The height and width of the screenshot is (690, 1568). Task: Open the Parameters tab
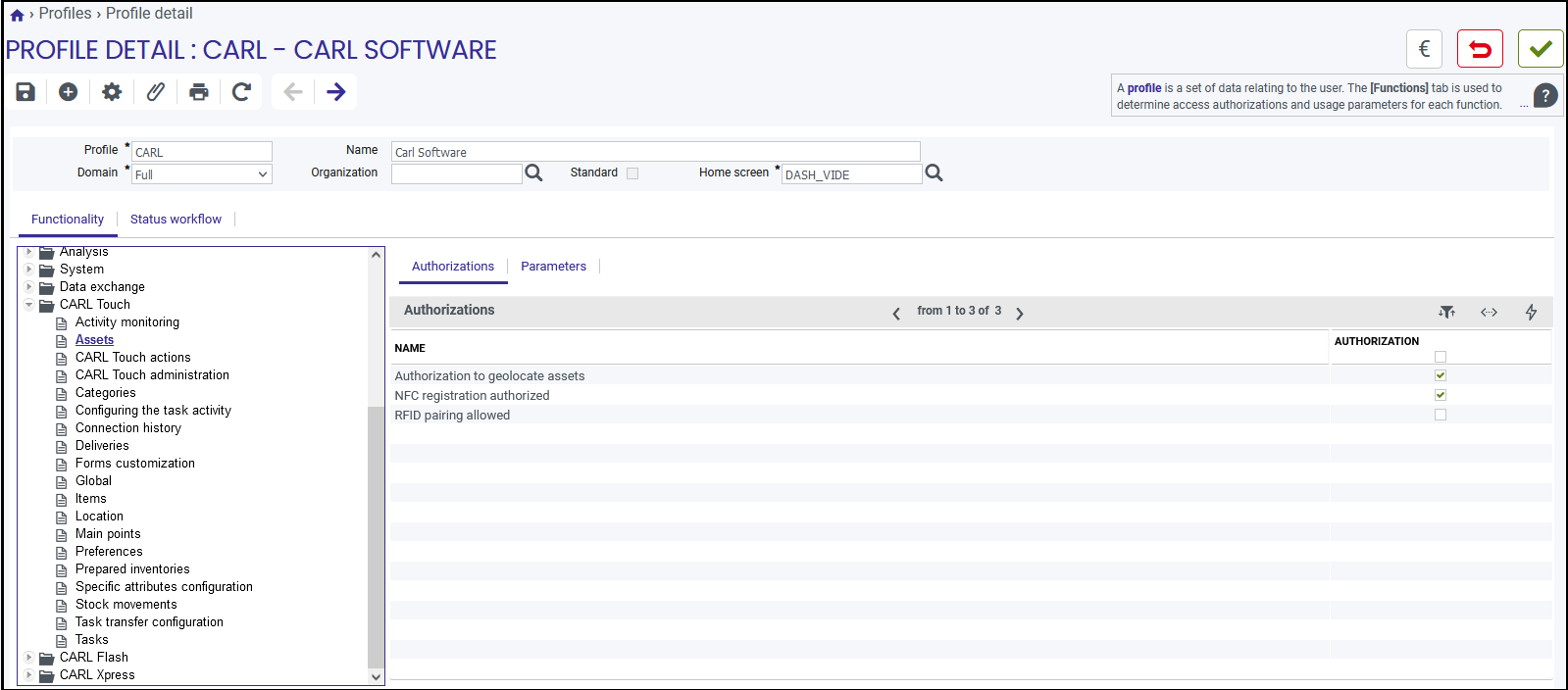(553, 267)
